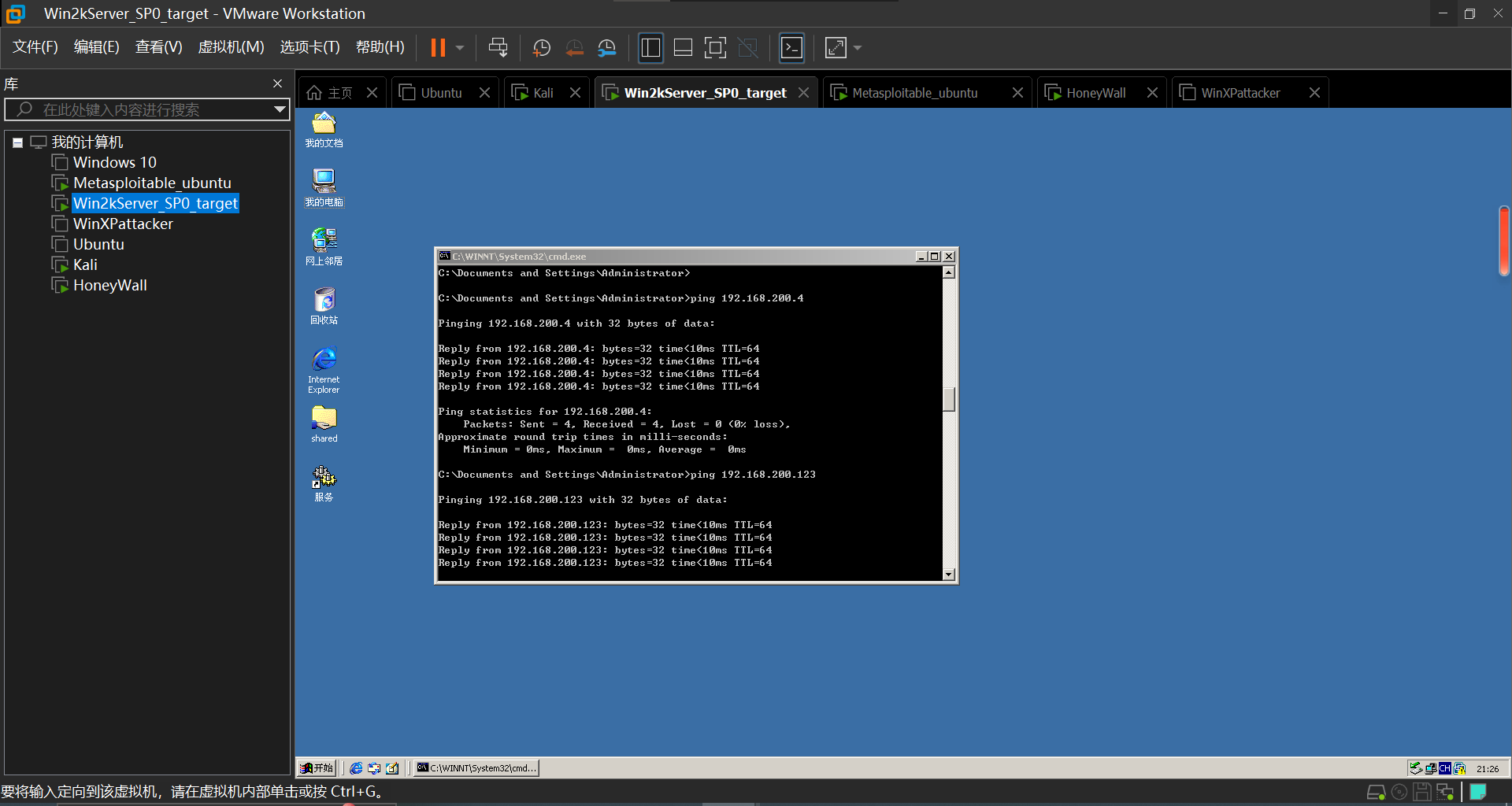Click the guest clock showing 21:26
The height and width of the screenshot is (806, 1512).
1488,769
